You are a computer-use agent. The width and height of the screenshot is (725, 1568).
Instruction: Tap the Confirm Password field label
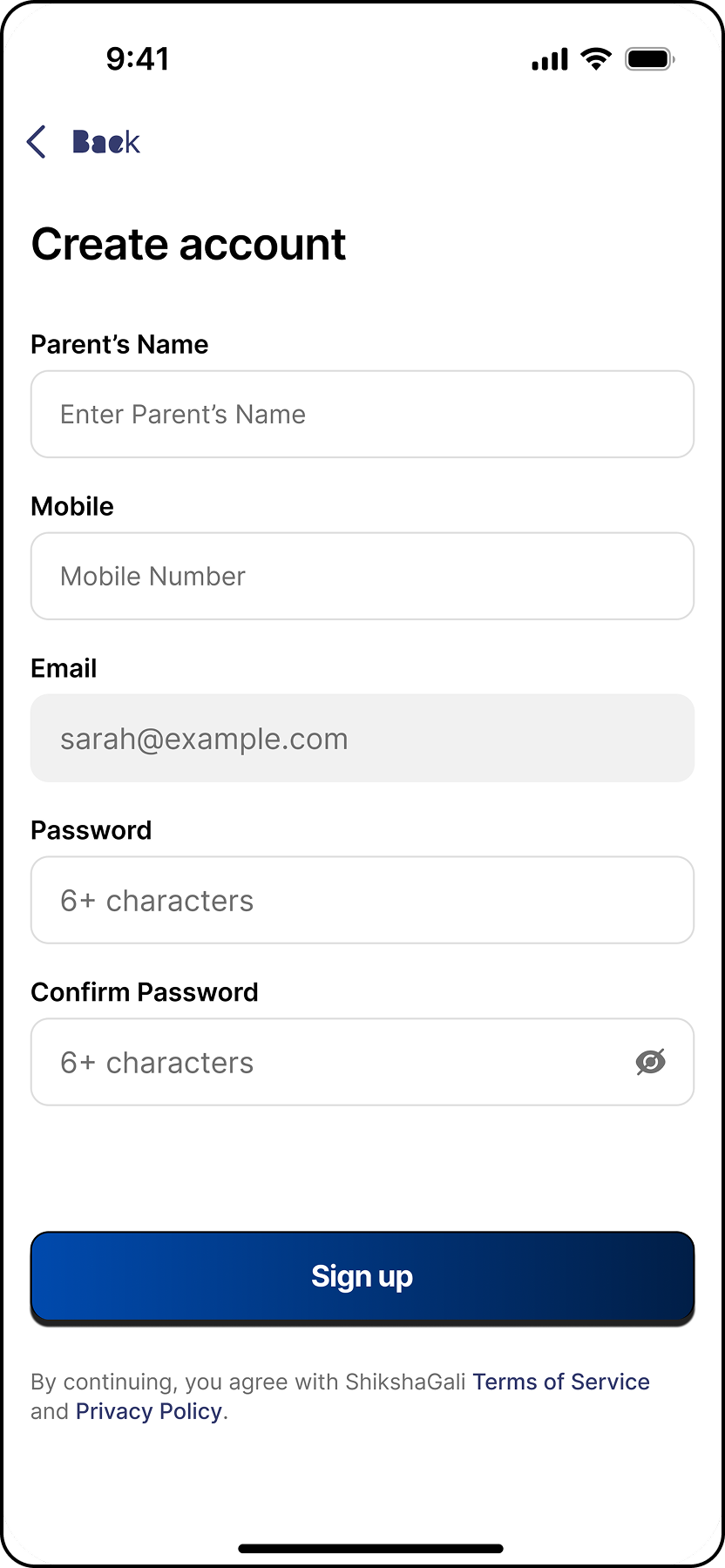click(145, 992)
